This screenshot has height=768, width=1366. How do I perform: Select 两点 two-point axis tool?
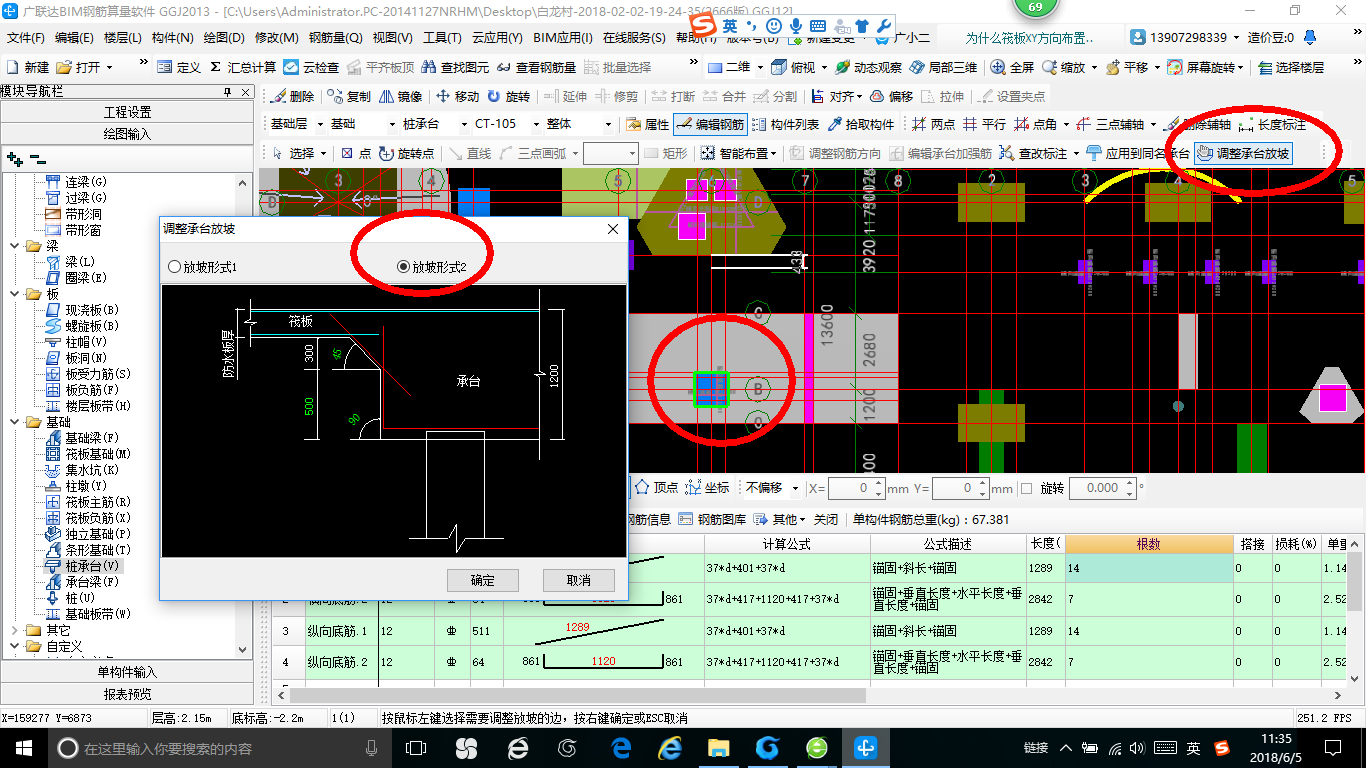934,124
